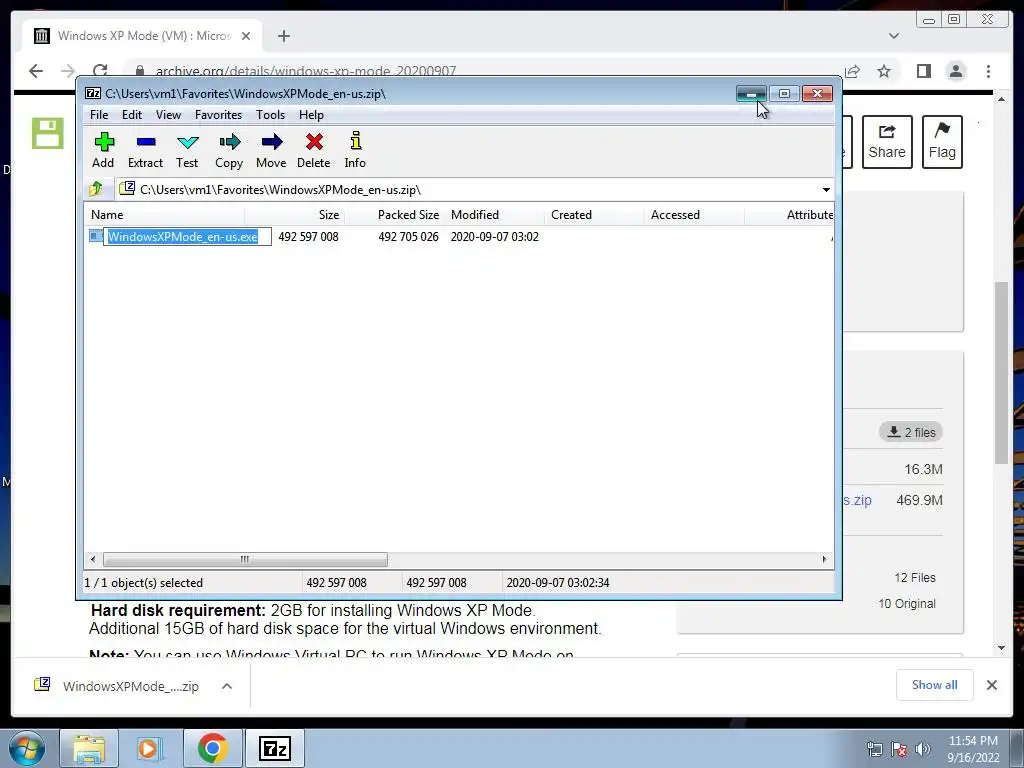The image size is (1024, 768).
Task: Open the Help menu in 7-Zip
Action: 311,115
